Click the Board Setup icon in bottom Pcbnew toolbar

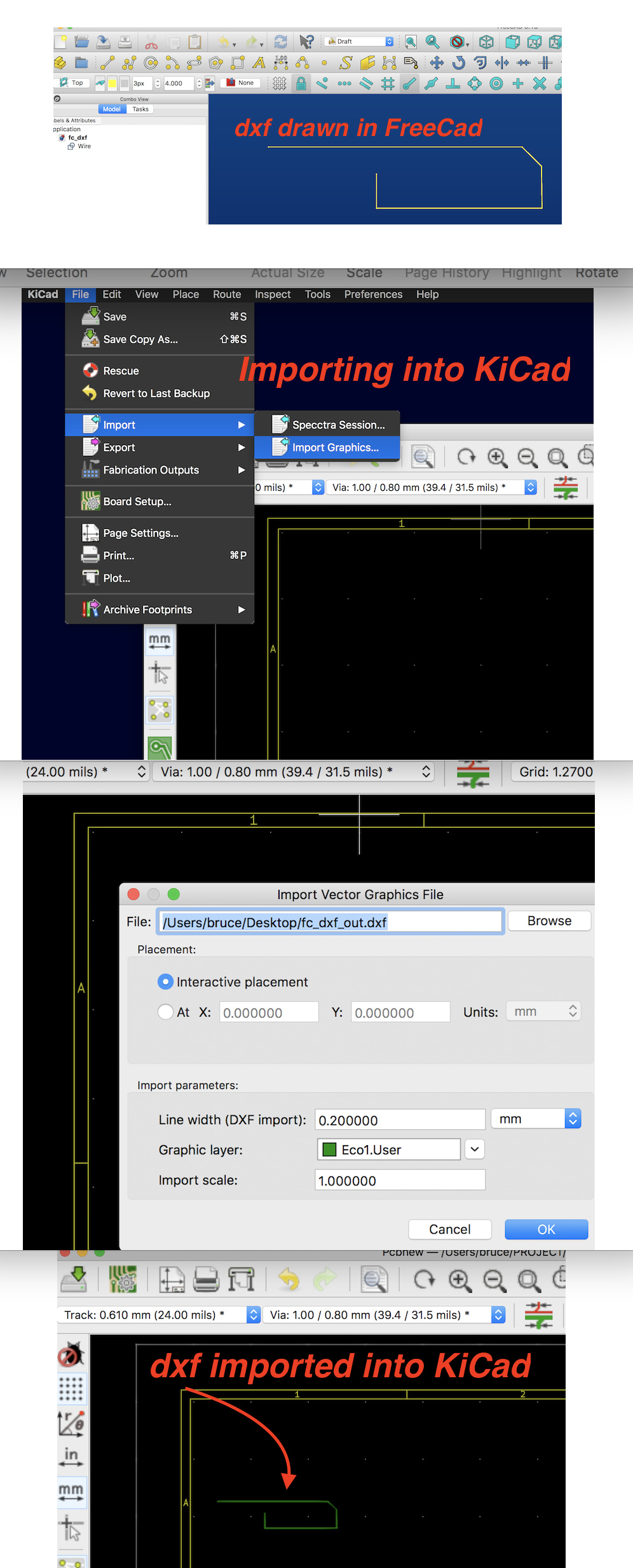[123, 1279]
